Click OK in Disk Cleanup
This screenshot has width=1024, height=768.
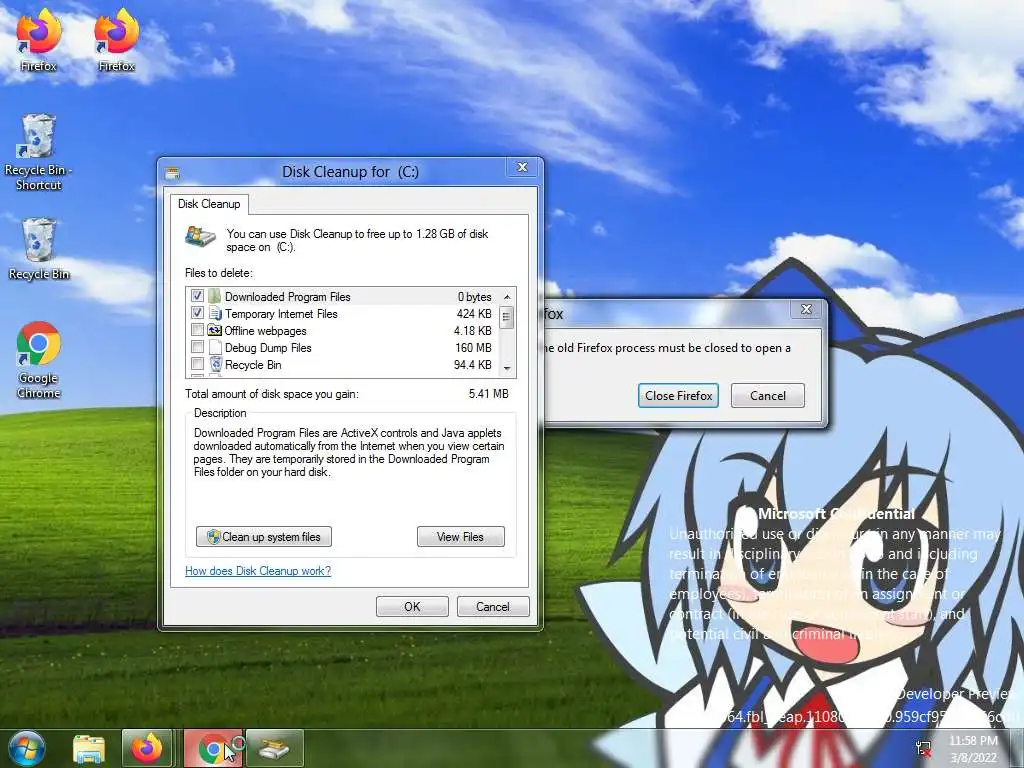412,607
